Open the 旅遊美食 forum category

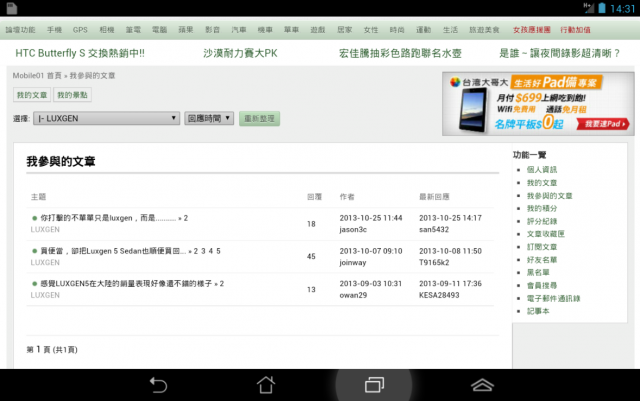click(x=484, y=30)
